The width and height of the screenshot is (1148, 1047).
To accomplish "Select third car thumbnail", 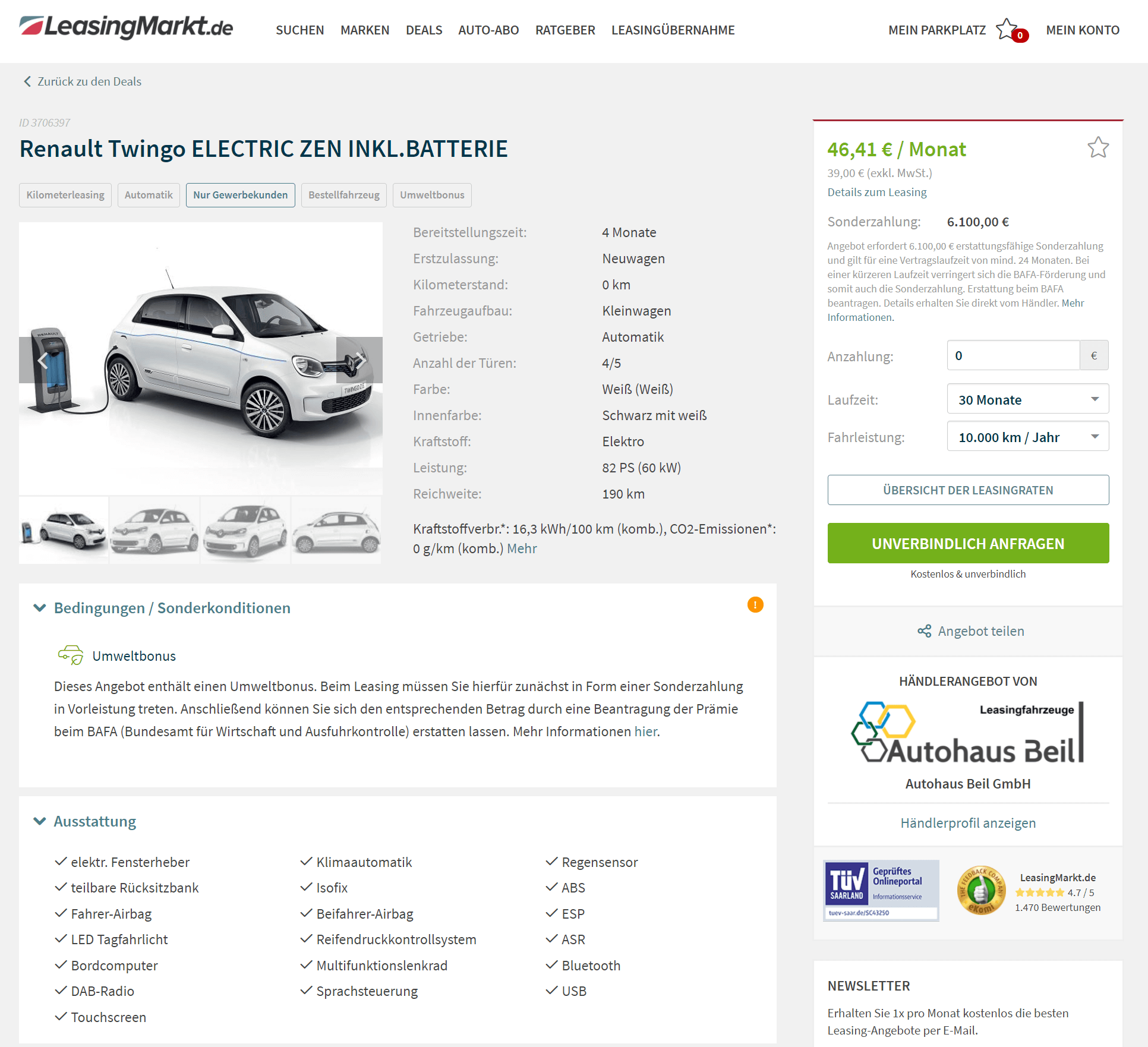I will pos(245,529).
